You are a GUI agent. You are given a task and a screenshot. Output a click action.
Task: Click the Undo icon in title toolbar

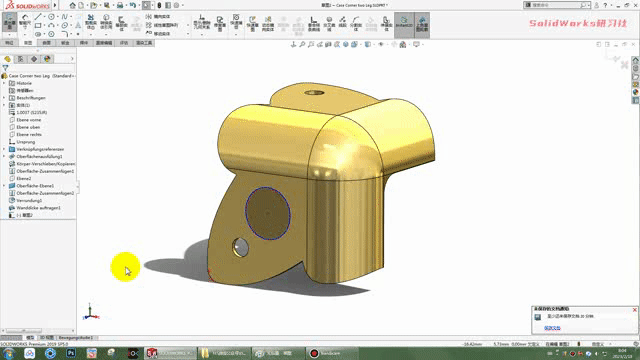point(132,5)
